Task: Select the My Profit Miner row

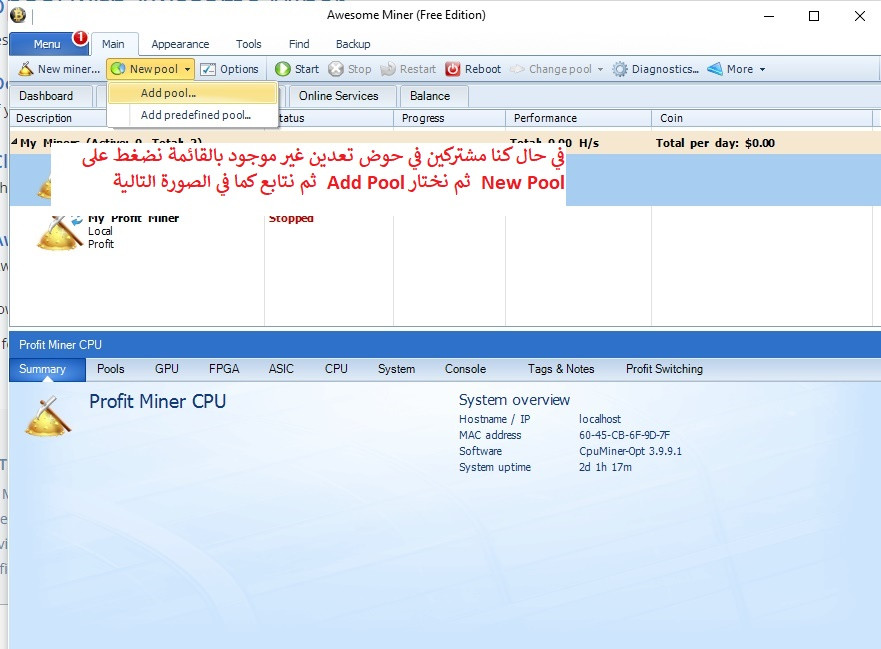Action: coord(444,232)
